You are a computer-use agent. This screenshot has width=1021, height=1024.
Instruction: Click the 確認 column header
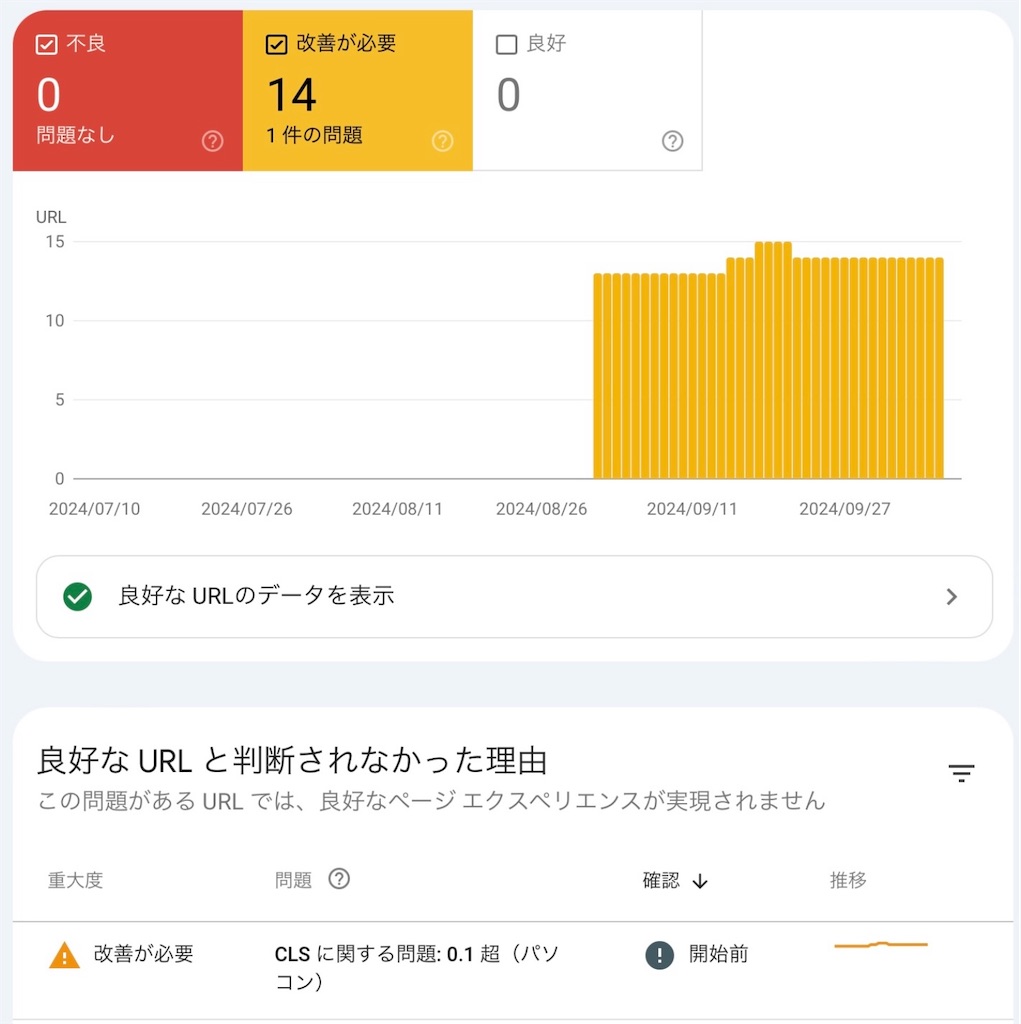click(660, 880)
